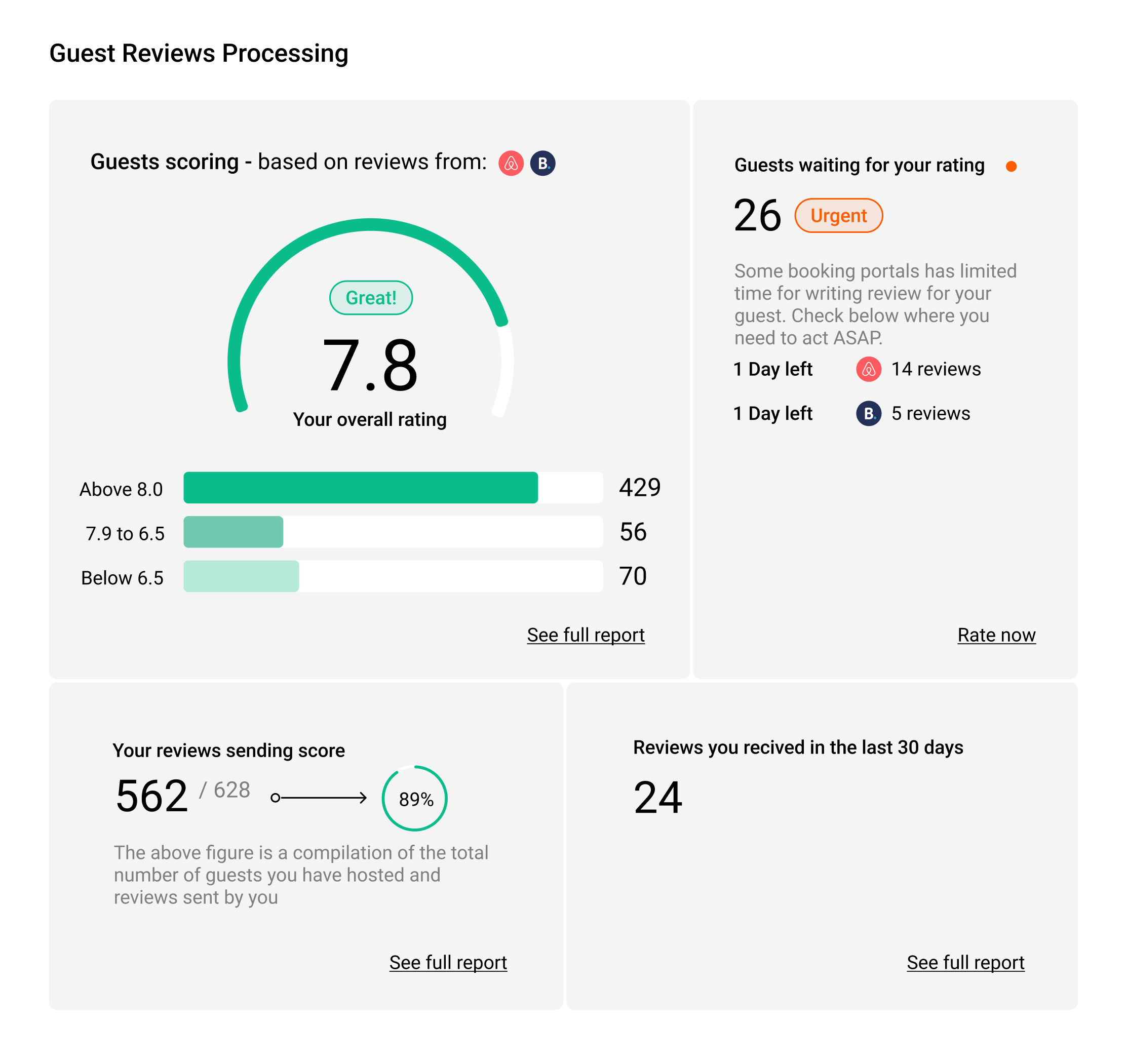Click the 24 reviews received count
Screen dimensions: 1127x1064
click(657, 797)
